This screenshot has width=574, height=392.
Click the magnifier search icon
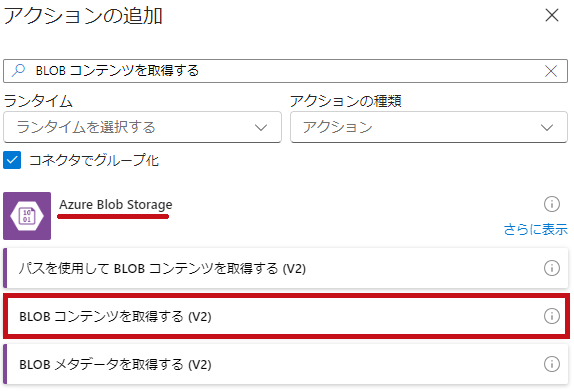click(x=18, y=70)
